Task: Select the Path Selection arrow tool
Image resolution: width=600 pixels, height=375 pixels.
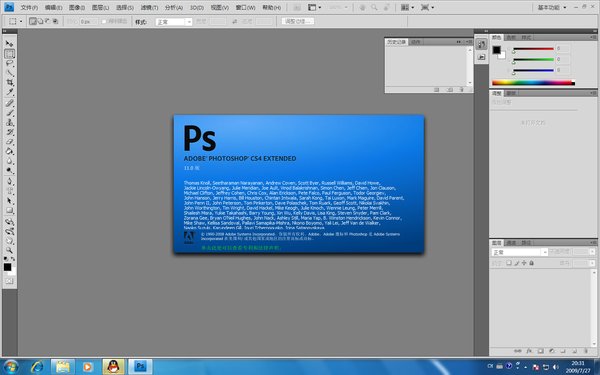Action: (x=10, y=201)
